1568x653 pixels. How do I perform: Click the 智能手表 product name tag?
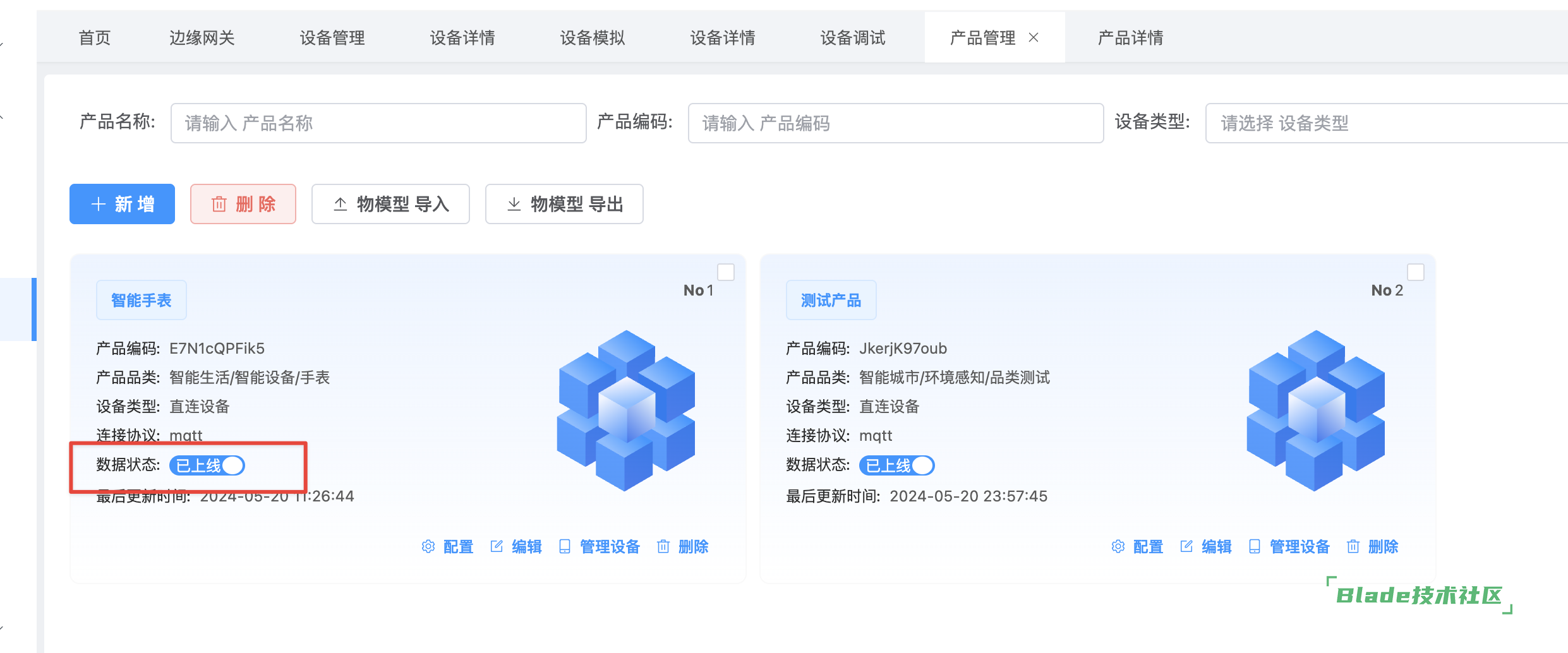[142, 301]
